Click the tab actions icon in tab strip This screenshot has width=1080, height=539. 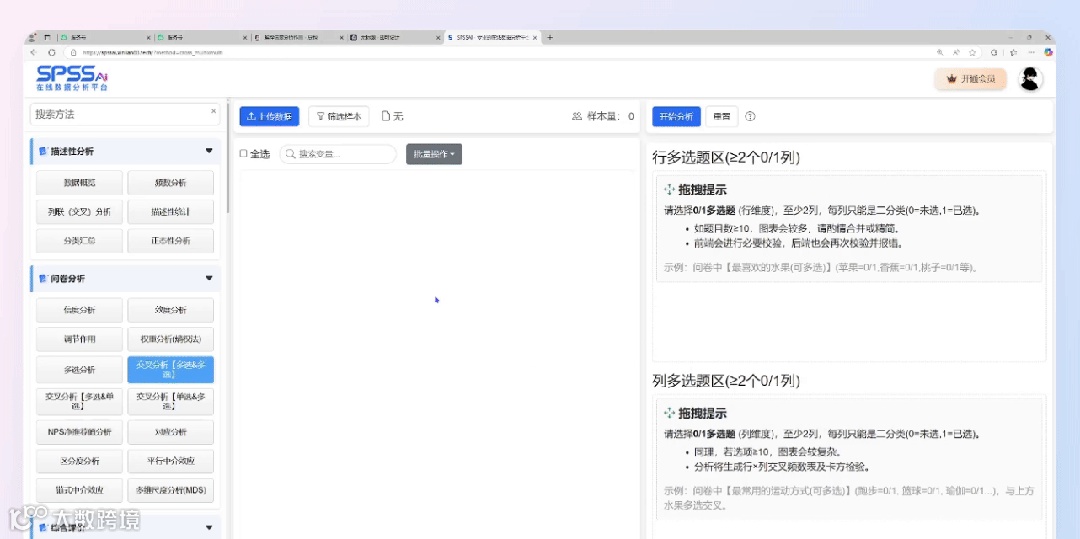(x=48, y=37)
